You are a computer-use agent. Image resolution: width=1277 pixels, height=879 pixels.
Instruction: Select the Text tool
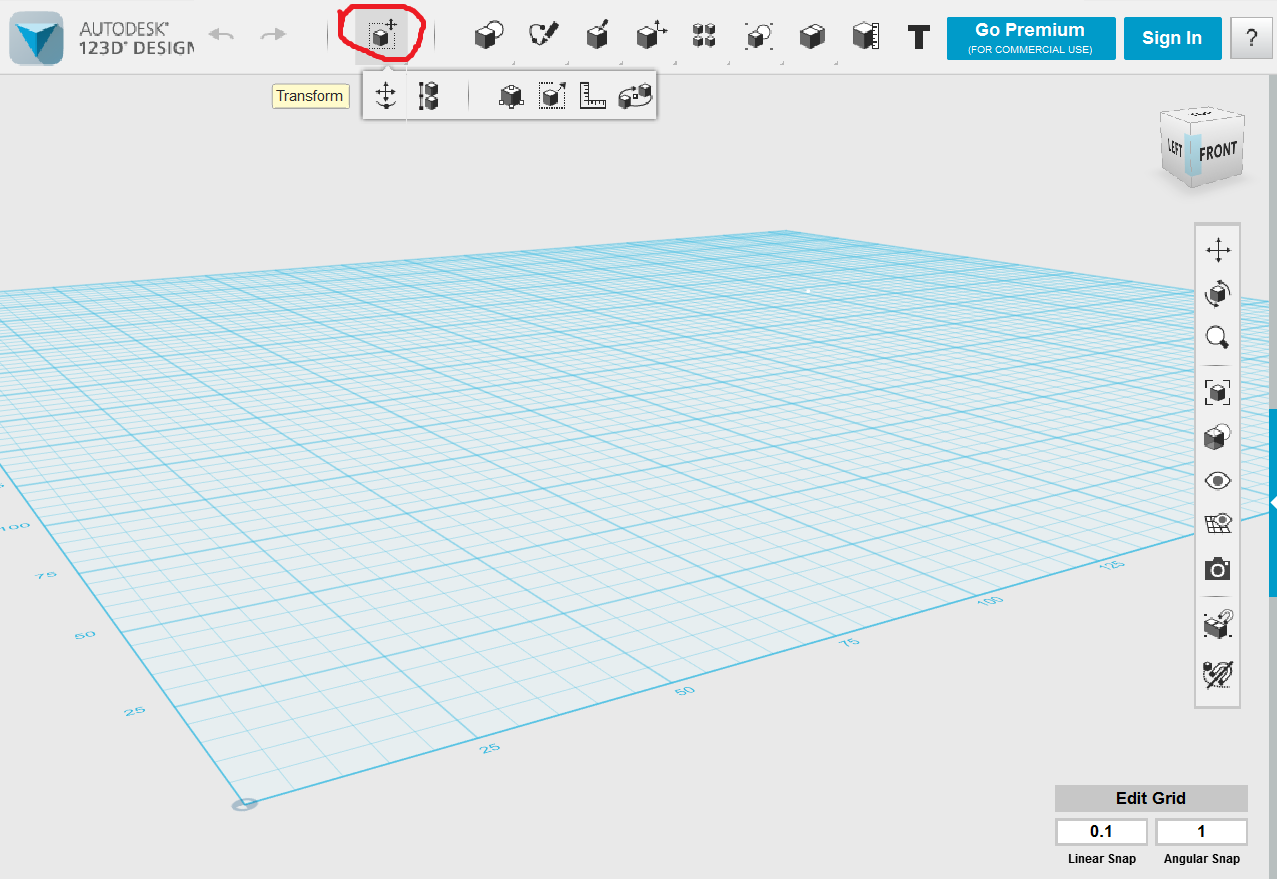pos(919,38)
